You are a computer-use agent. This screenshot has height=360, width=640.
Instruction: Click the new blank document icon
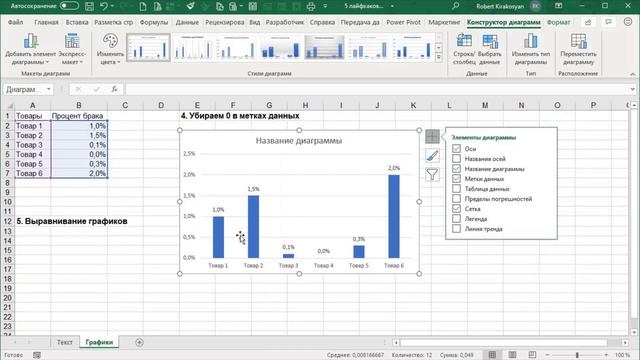point(143,6)
